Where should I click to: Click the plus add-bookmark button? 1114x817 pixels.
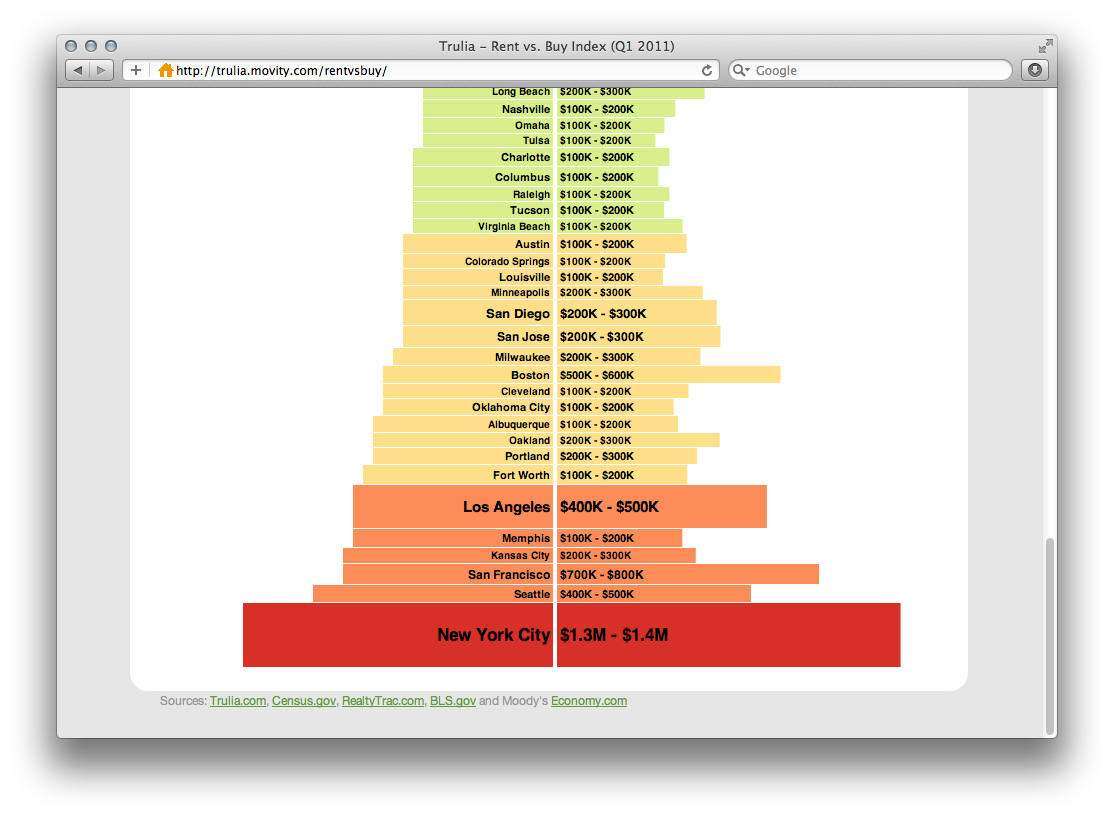click(x=136, y=70)
